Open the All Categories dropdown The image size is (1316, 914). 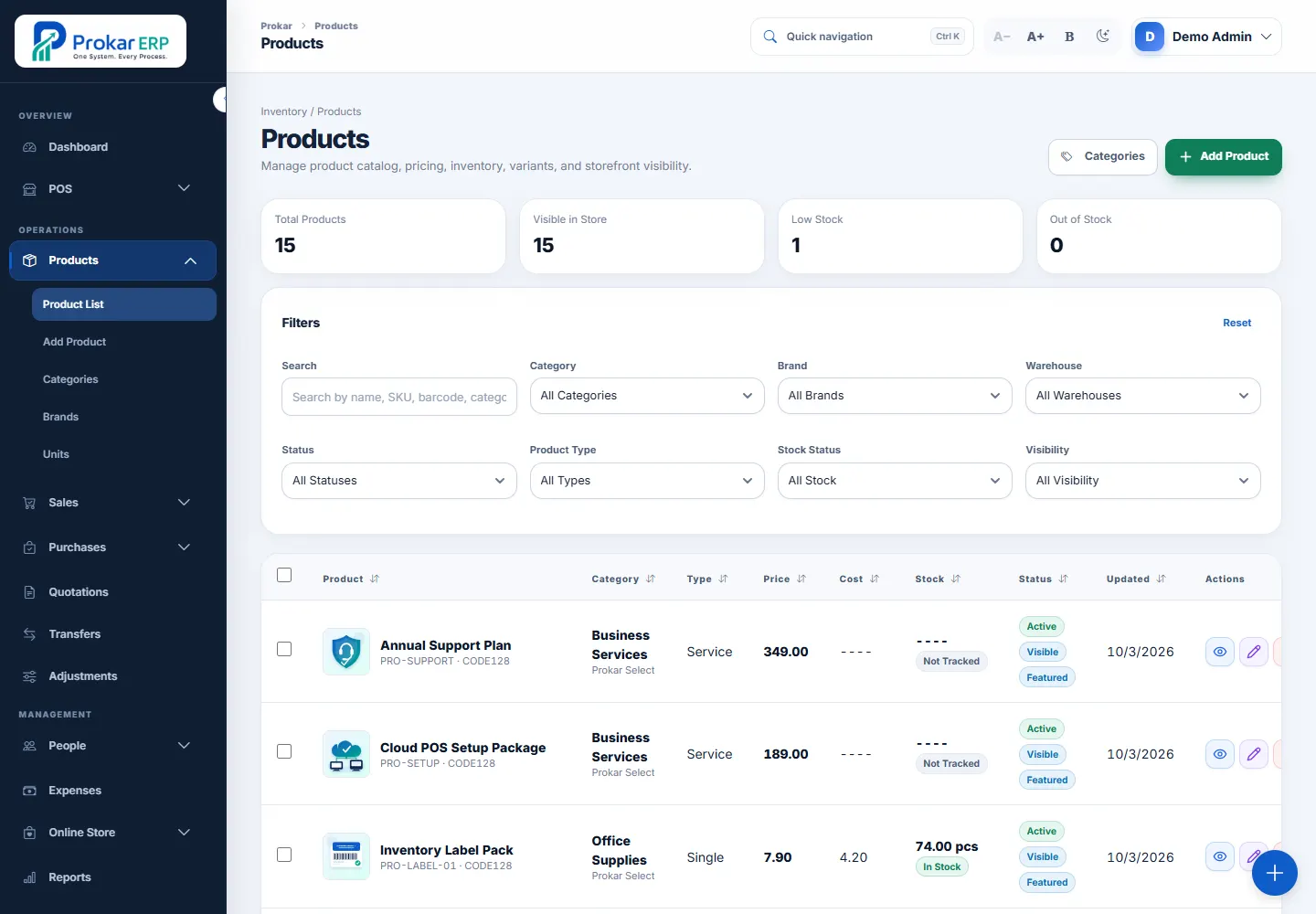[647, 396]
